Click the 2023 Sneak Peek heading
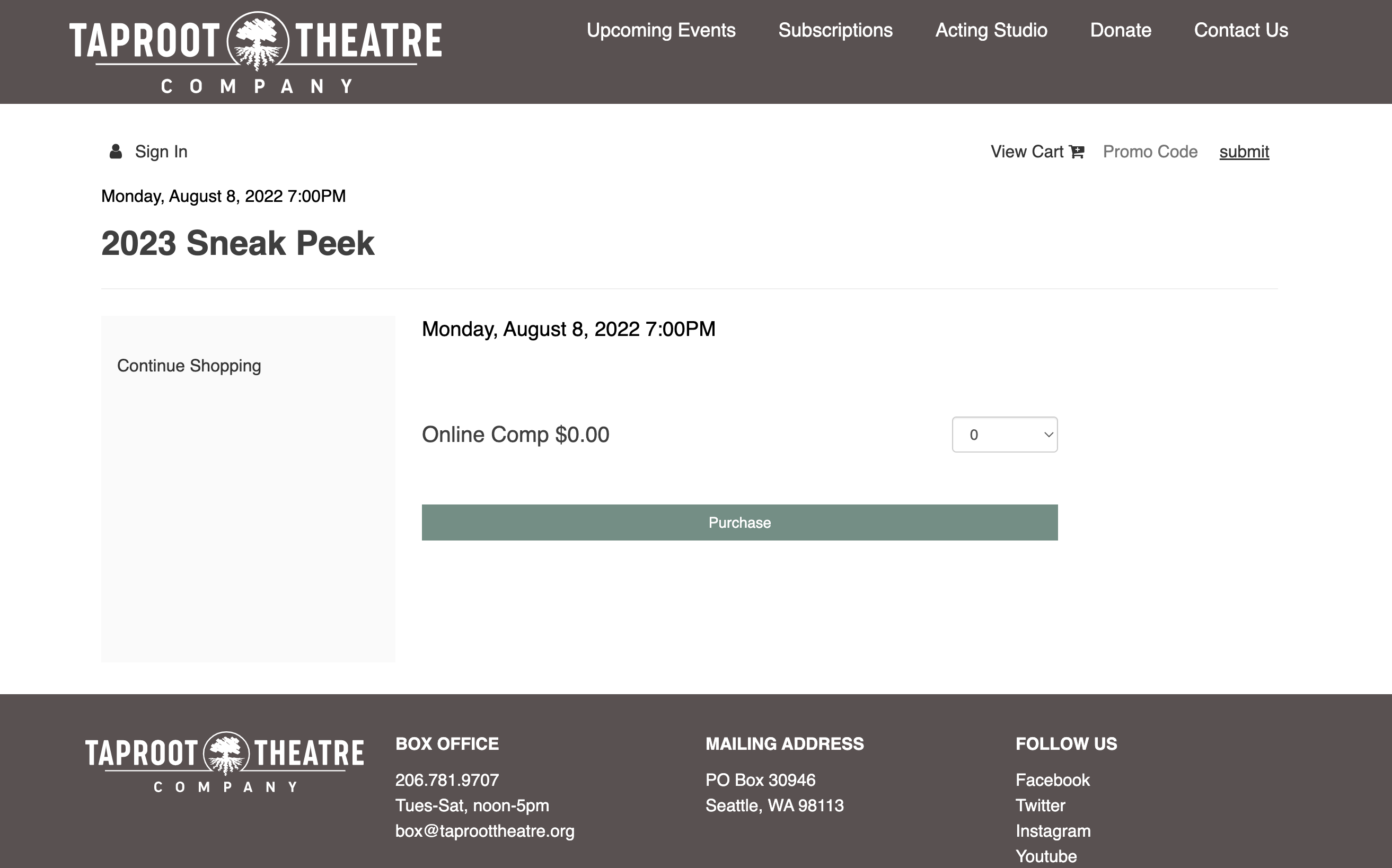 [x=237, y=243]
